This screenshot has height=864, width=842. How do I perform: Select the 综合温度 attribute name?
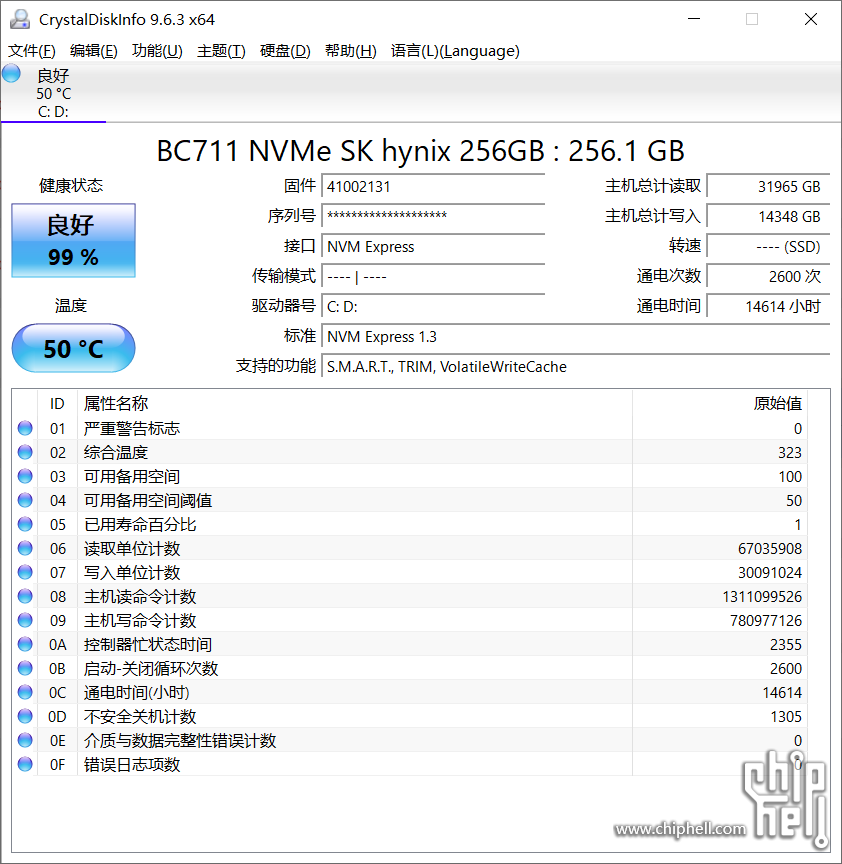[116, 452]
